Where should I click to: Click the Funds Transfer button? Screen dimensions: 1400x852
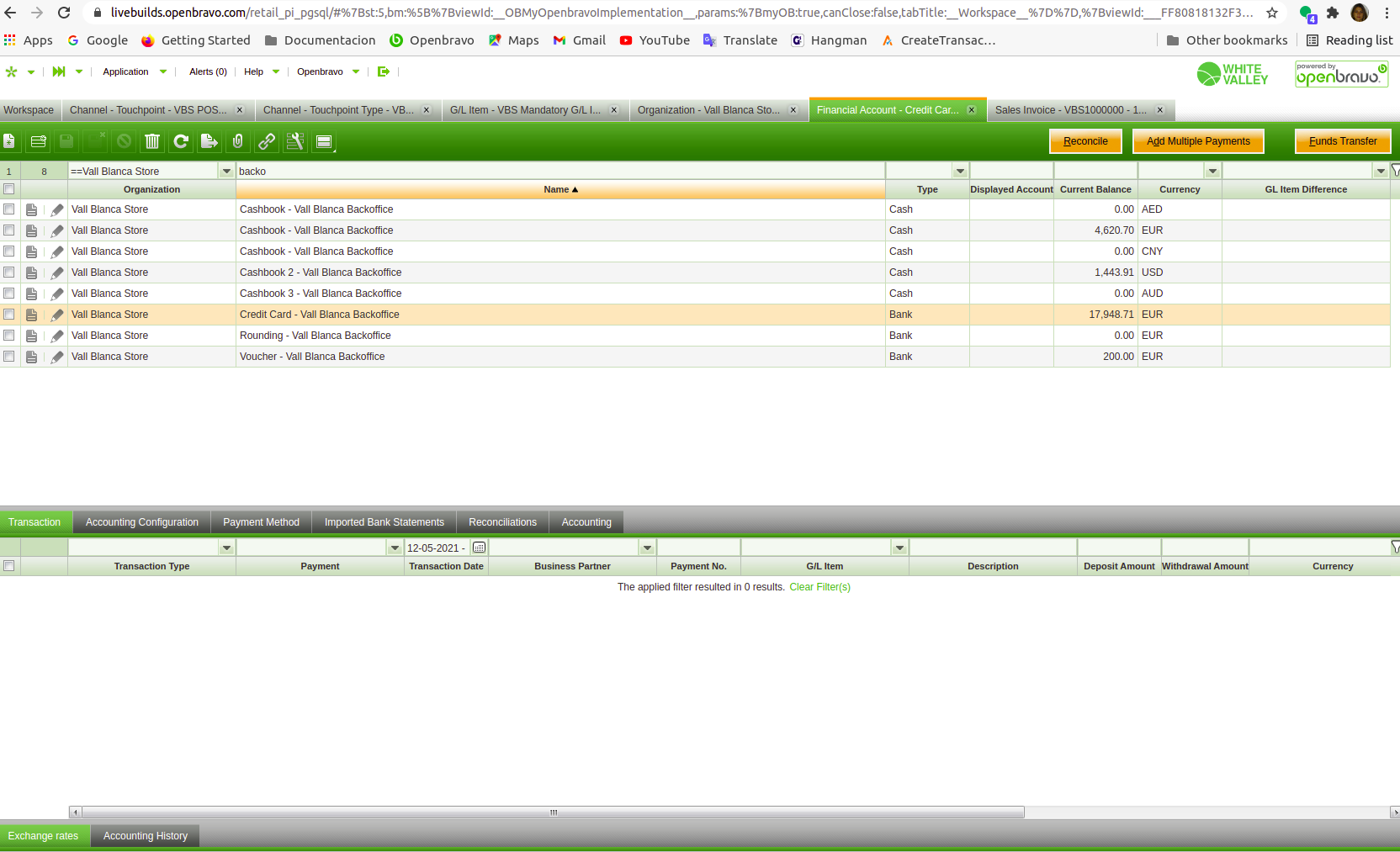1343,141
